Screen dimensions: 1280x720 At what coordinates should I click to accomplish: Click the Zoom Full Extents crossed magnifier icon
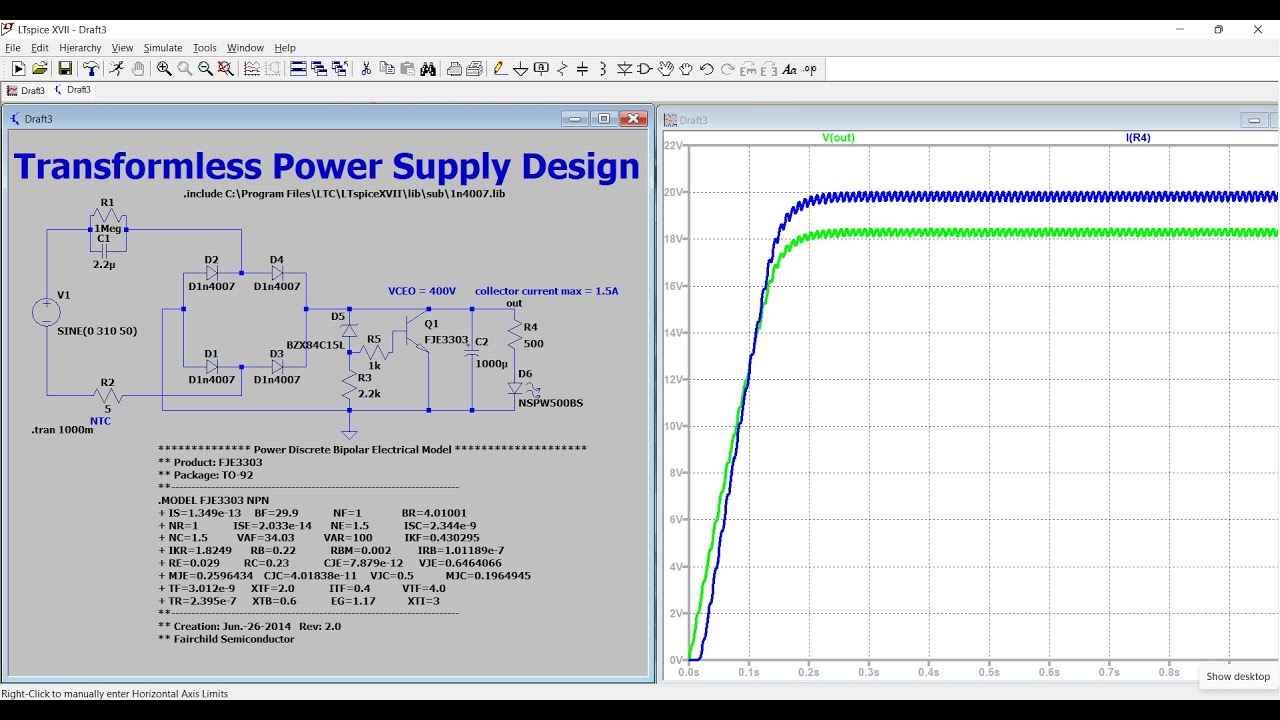[x=226, y=69]
